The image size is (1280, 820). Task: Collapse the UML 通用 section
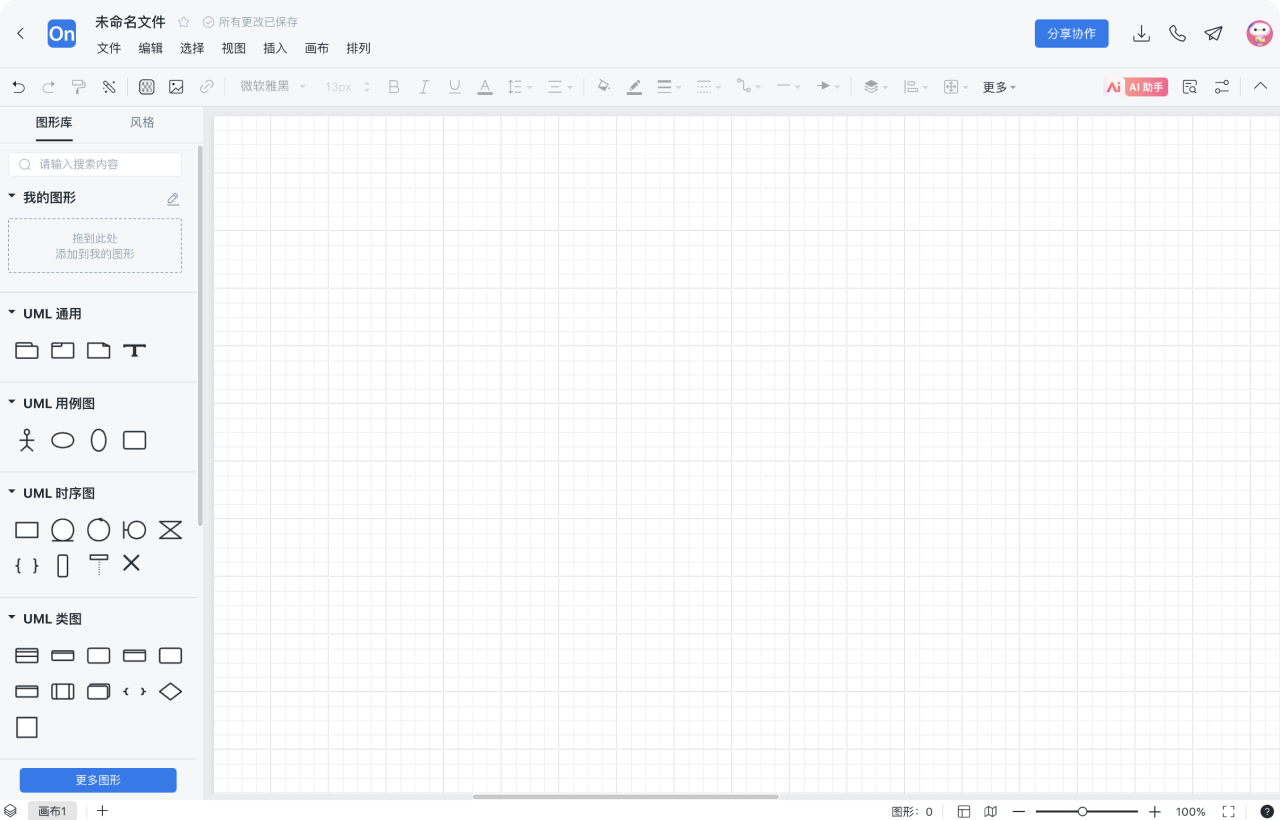tap(12, 313)
